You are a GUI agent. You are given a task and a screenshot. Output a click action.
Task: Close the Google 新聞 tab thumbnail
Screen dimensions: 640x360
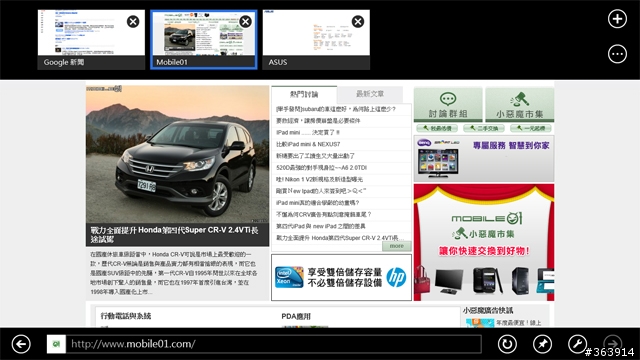click(133, 22)
